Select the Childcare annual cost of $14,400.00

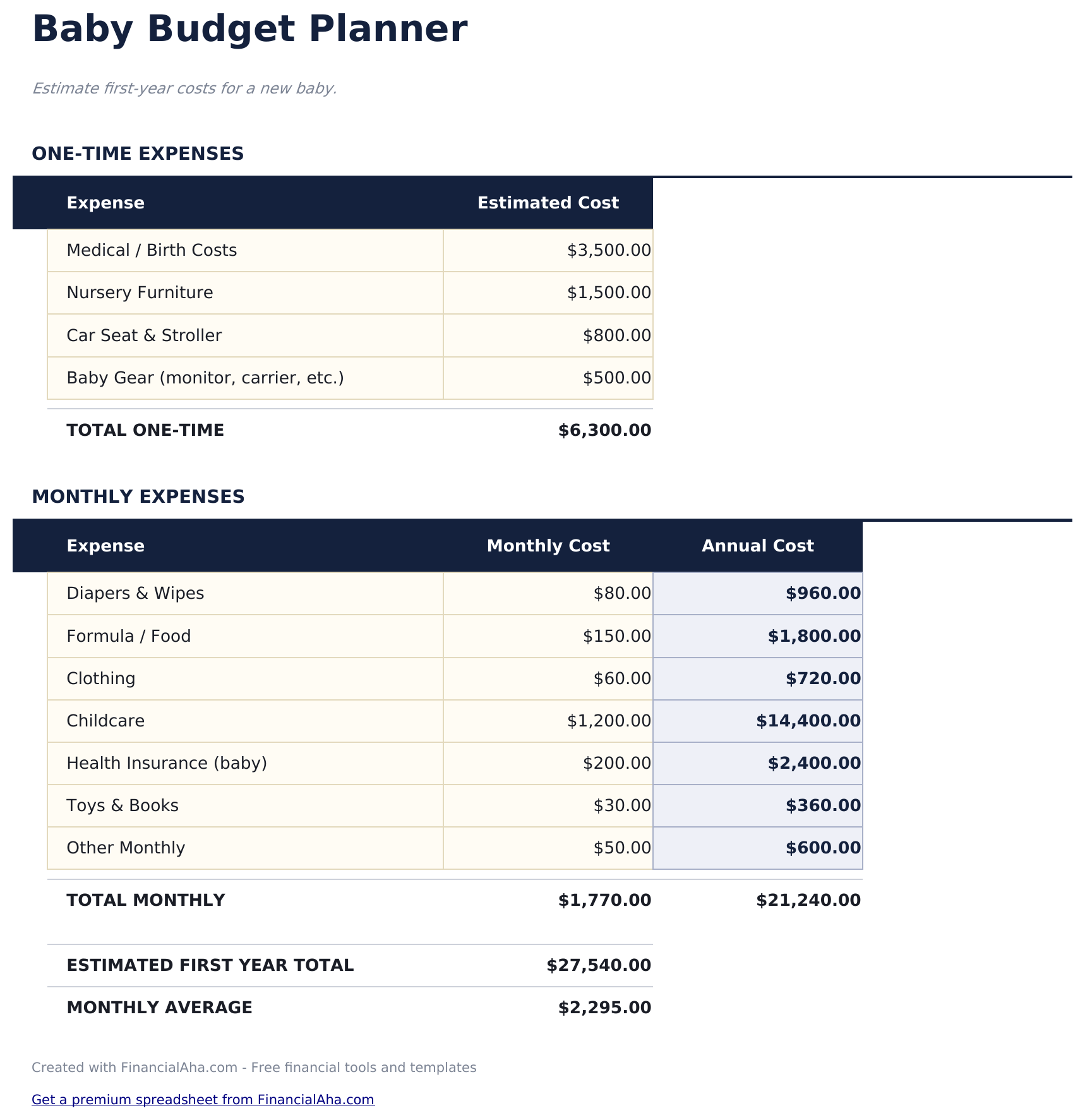tap(757, 721)
